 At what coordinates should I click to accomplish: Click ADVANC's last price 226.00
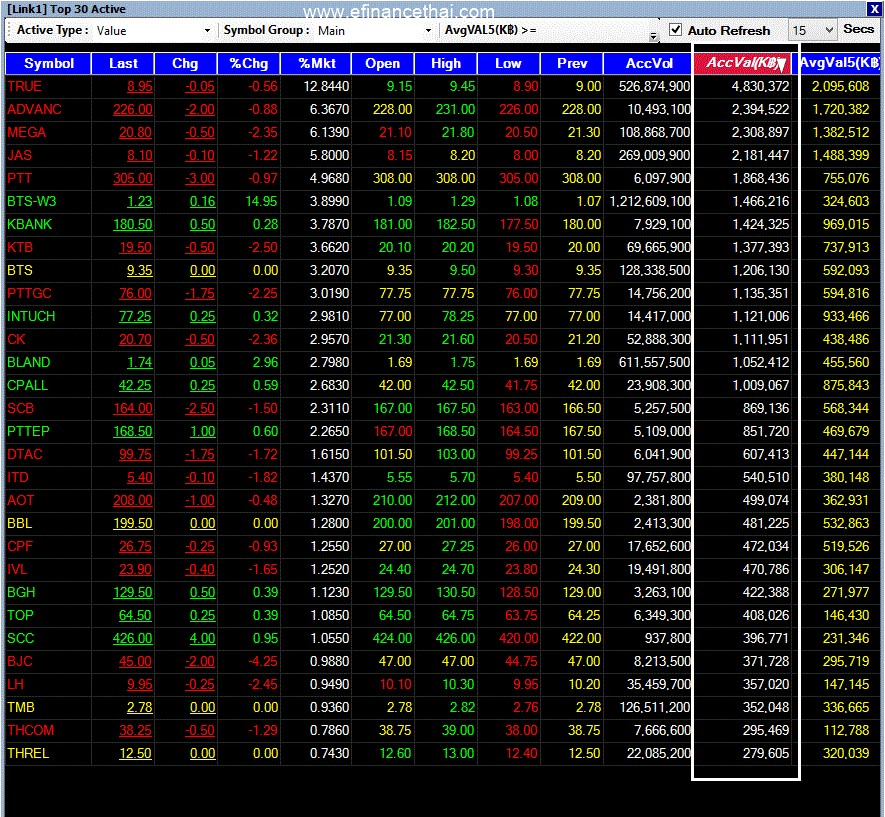[133, 109]
